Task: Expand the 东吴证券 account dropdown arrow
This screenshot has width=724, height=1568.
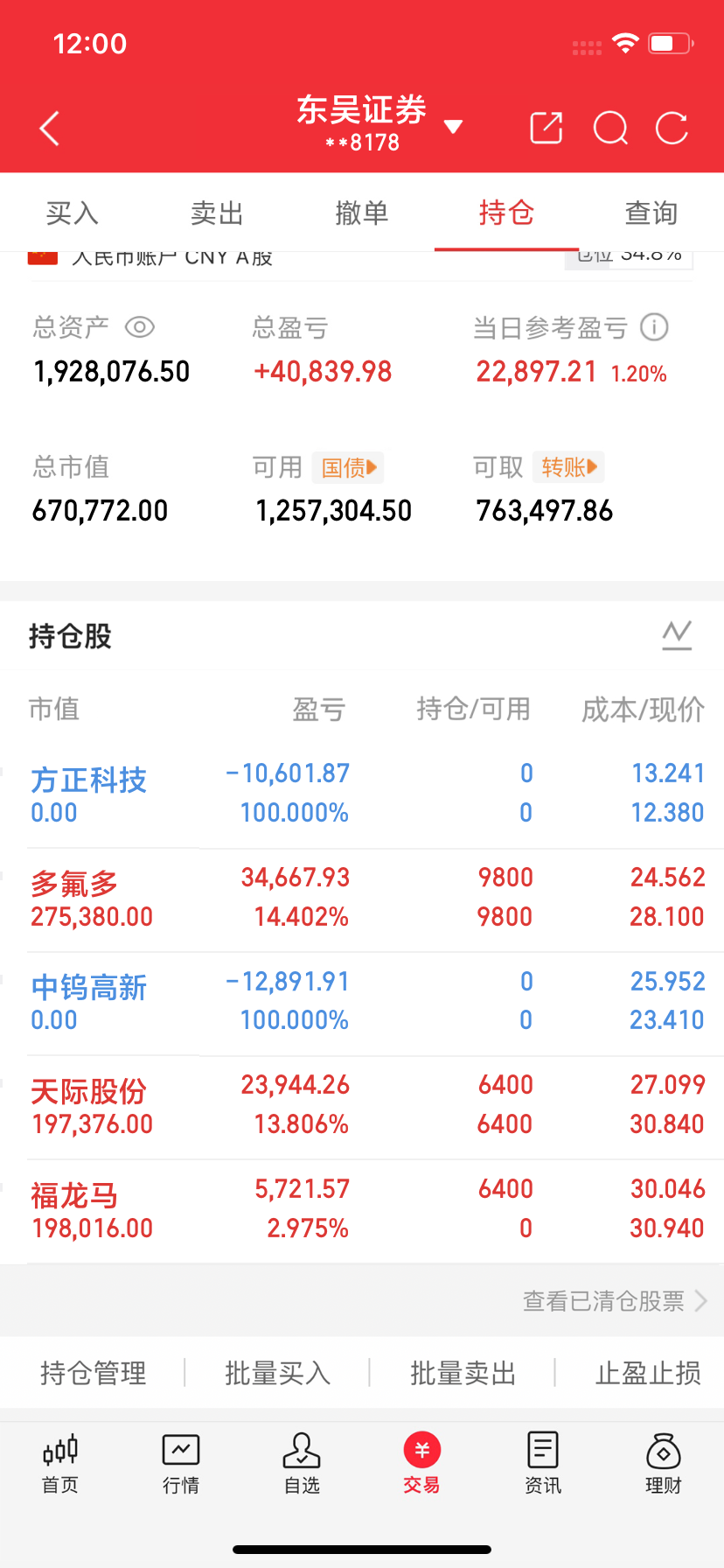Action: coord(453,127)
